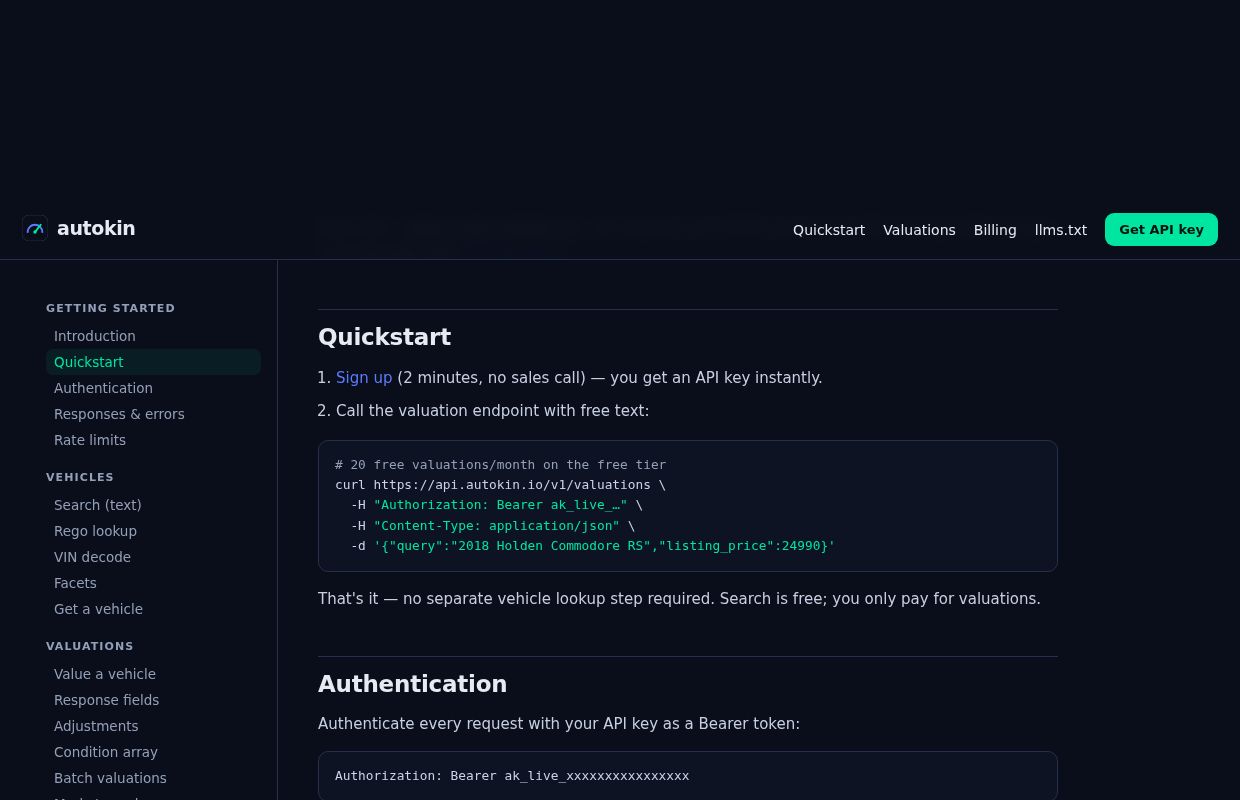Open Quickstart in the top navigation
This screenshot has height=800, width=1240.
click(829, 230)
